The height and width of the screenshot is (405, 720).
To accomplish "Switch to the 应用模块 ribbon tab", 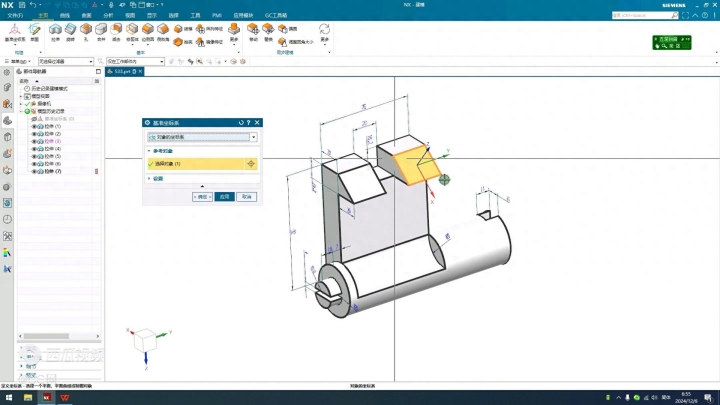I will click(243, 16).
